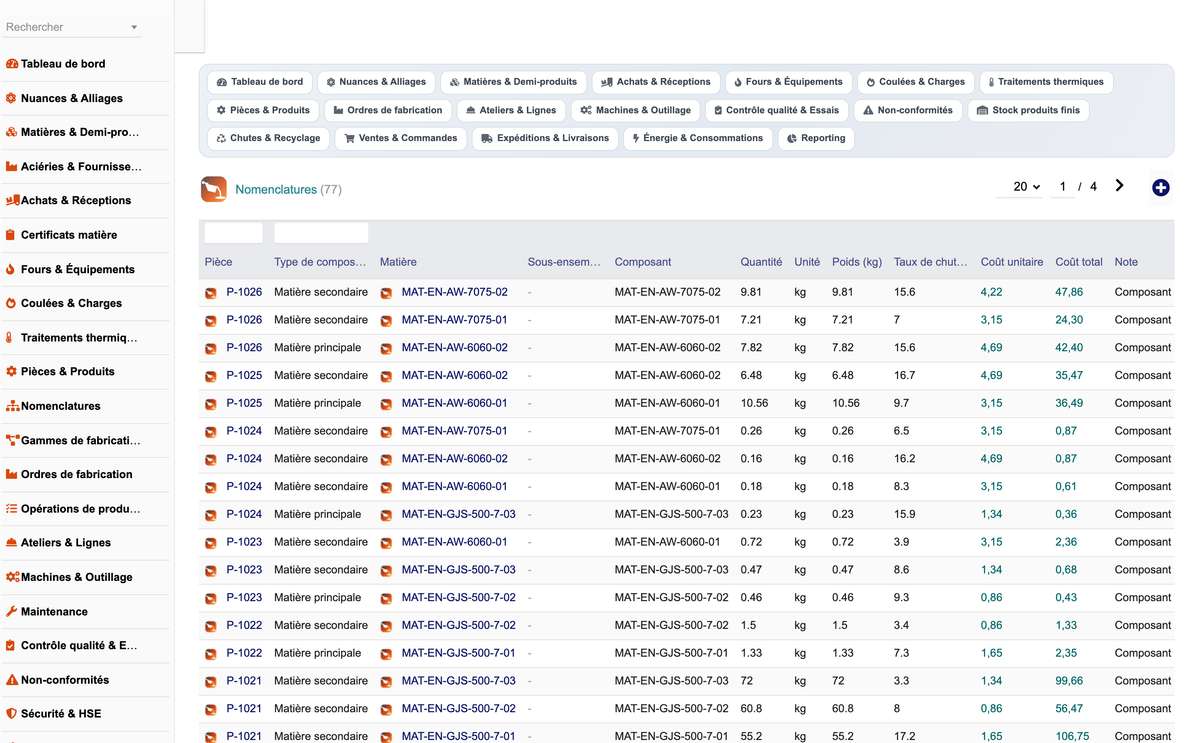Click Ordres de fabrication icon in sidebar

(x=12, y=474)
